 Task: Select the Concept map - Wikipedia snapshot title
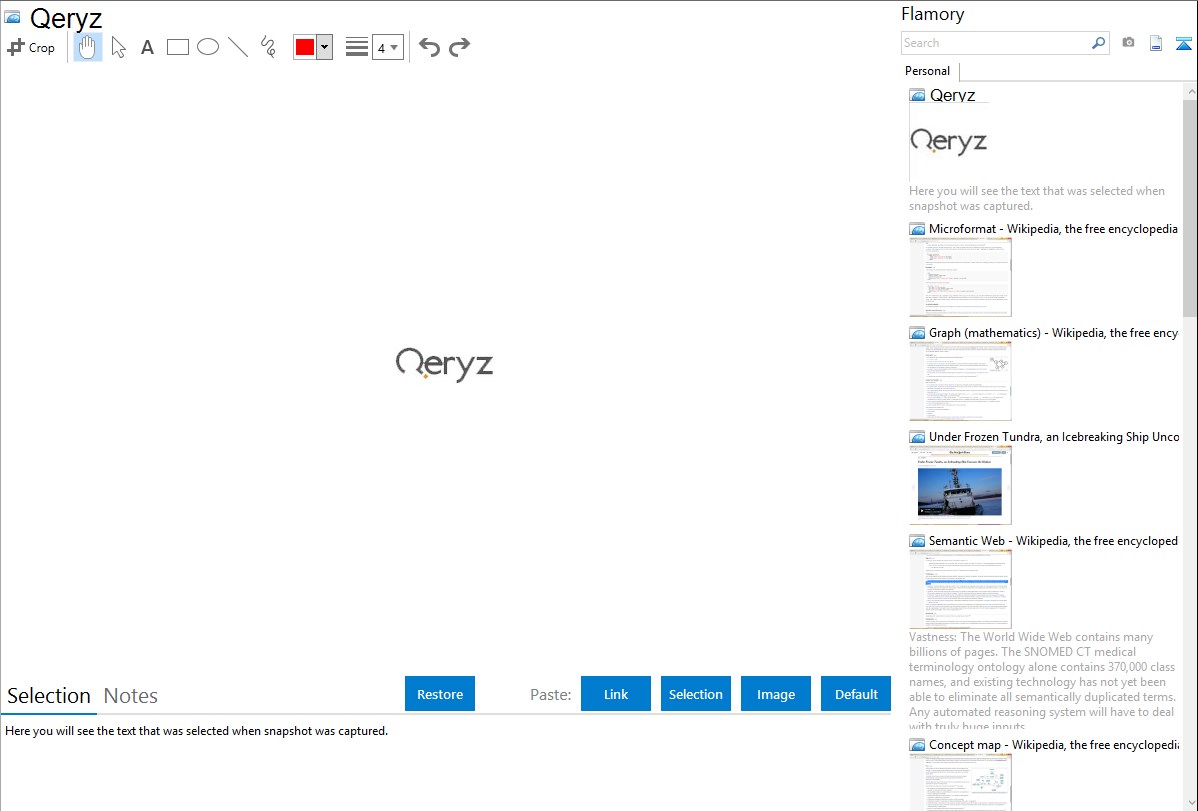pos(1053,744)
